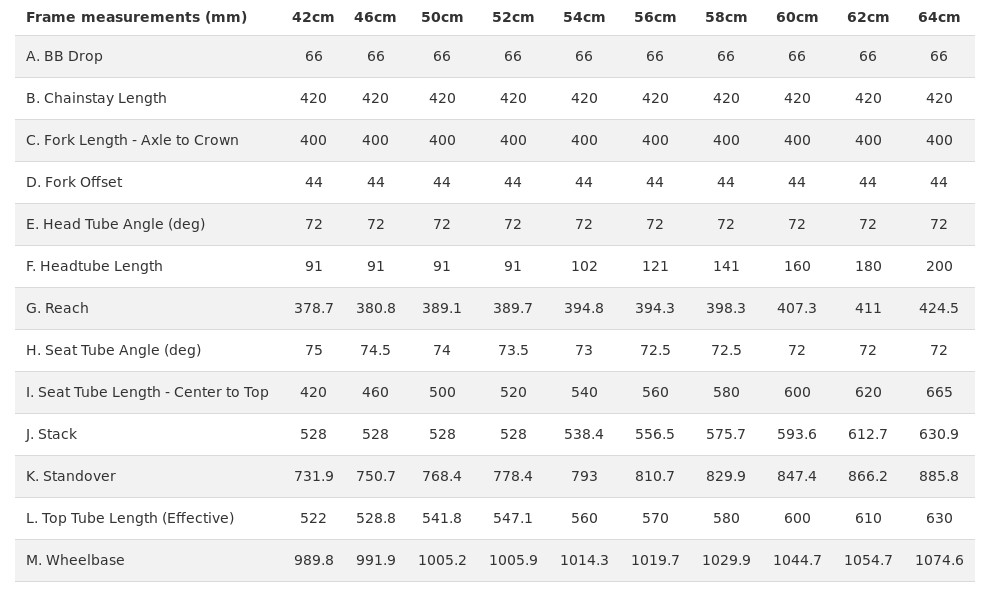Select 'I. Seat Tube Length - Center to Top'
Viewport: 996px width, 598px height.
[147, 392]
